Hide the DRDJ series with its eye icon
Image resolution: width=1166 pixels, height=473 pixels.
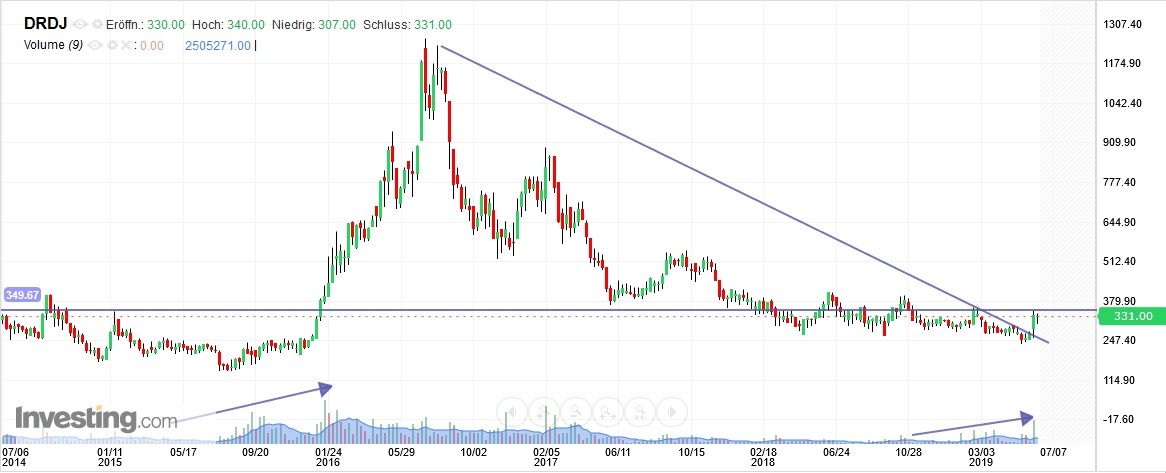(80, 25)
